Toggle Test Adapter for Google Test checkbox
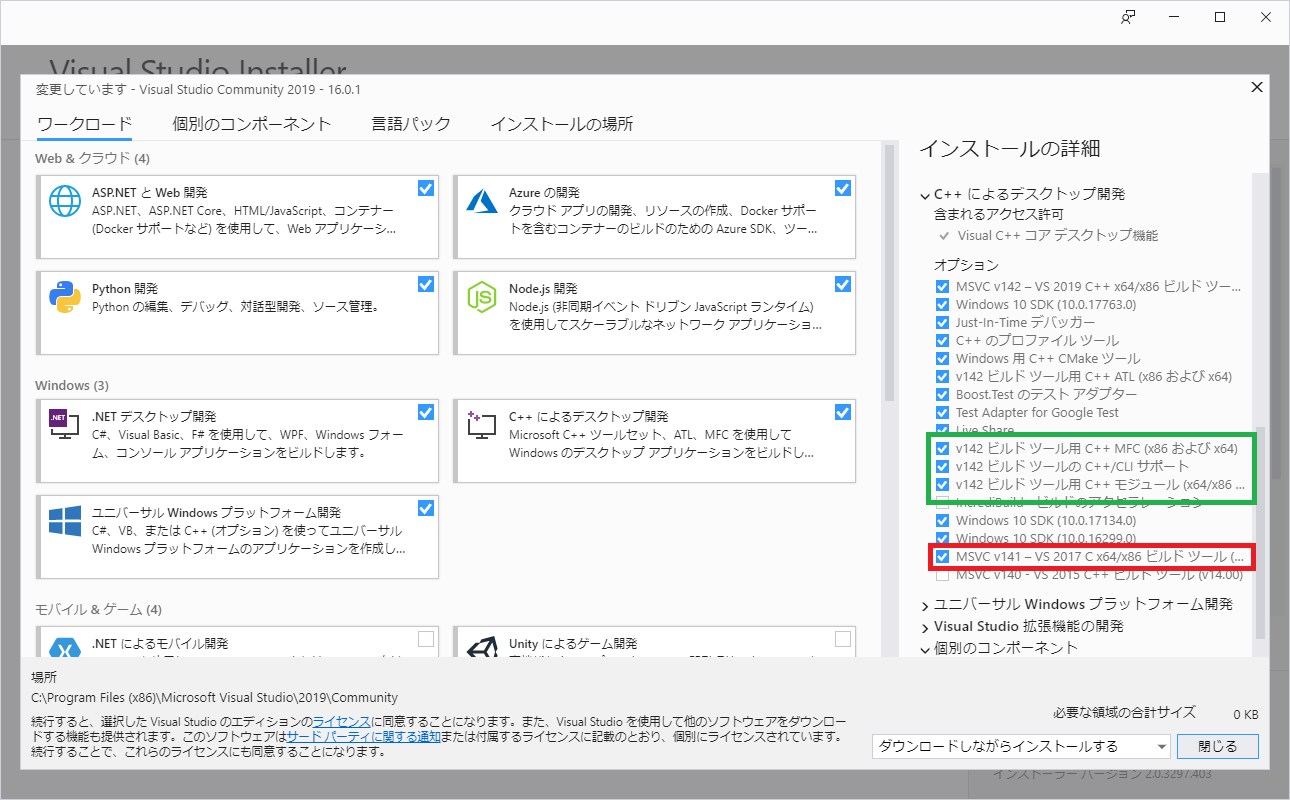Screen dimensions: 1290x800 click(942, 412)
